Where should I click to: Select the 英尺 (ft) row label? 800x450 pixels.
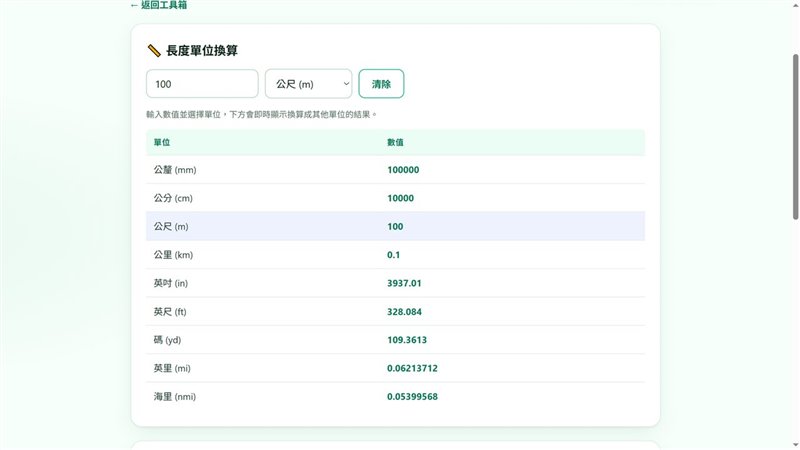tap(170, 312)
